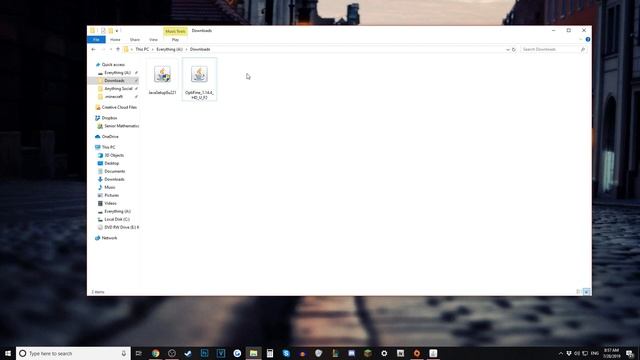Click the File Explorer taskbar icon
The height and width of the screenshot is (360, 640).
(x=253, y=353)
